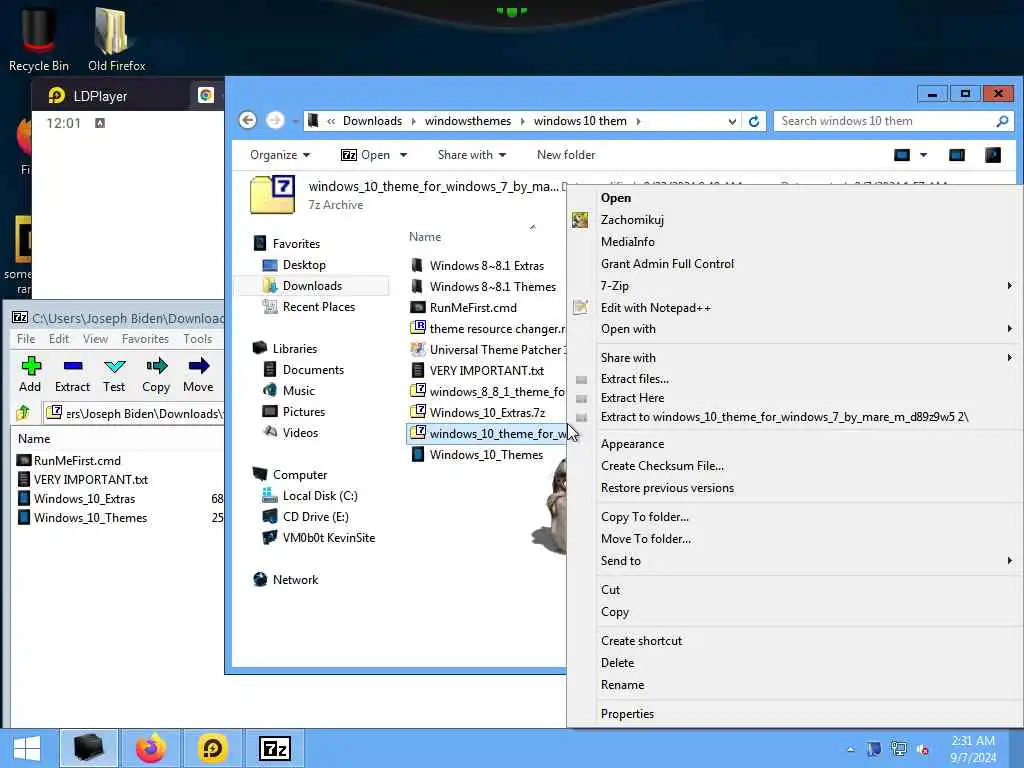Select Extract Here in context menu
The height and width of the screenshot is (768, 1024).
pyautogui.click(x=632, y=398)
